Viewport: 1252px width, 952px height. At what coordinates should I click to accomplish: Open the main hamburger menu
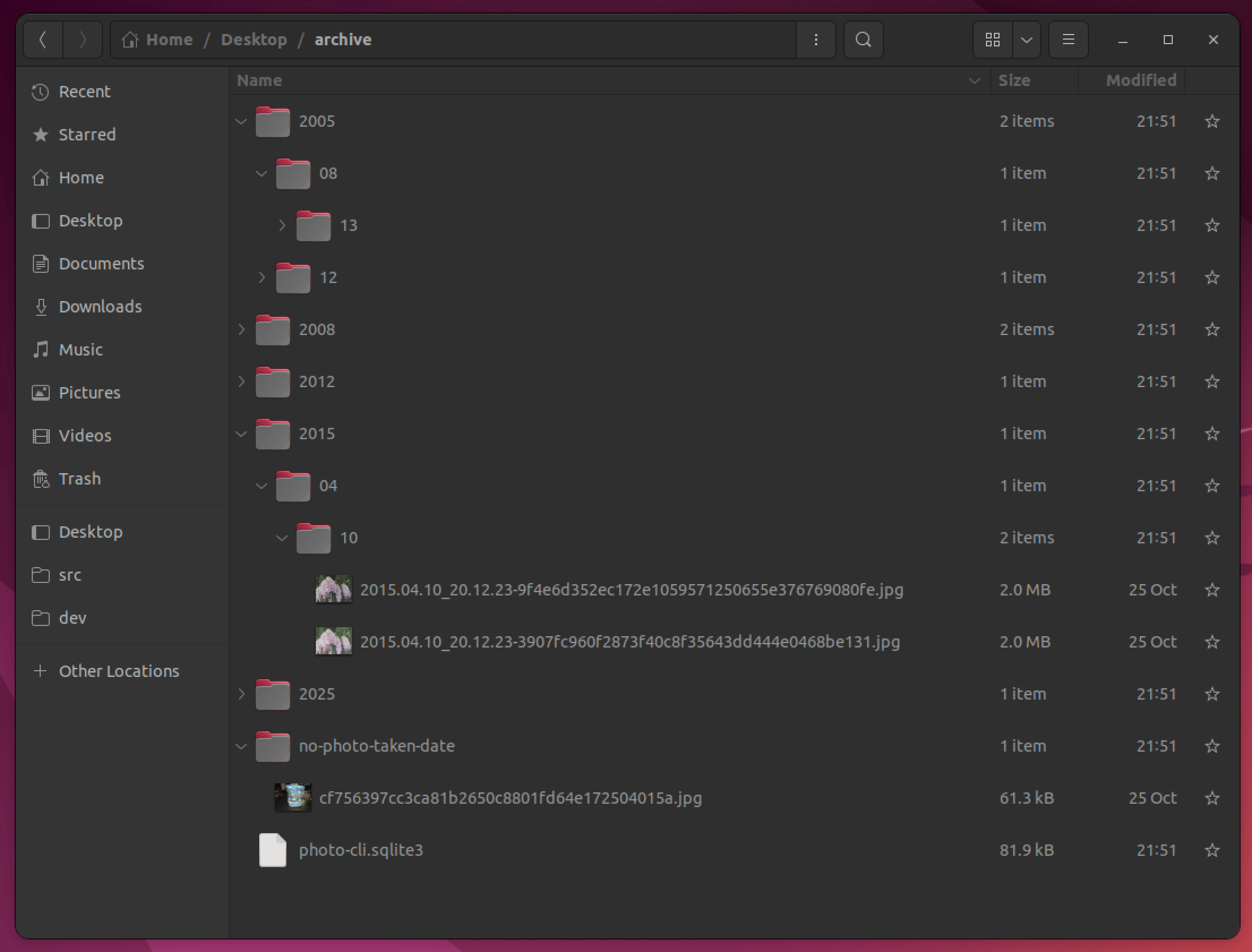click(1069, 40)
